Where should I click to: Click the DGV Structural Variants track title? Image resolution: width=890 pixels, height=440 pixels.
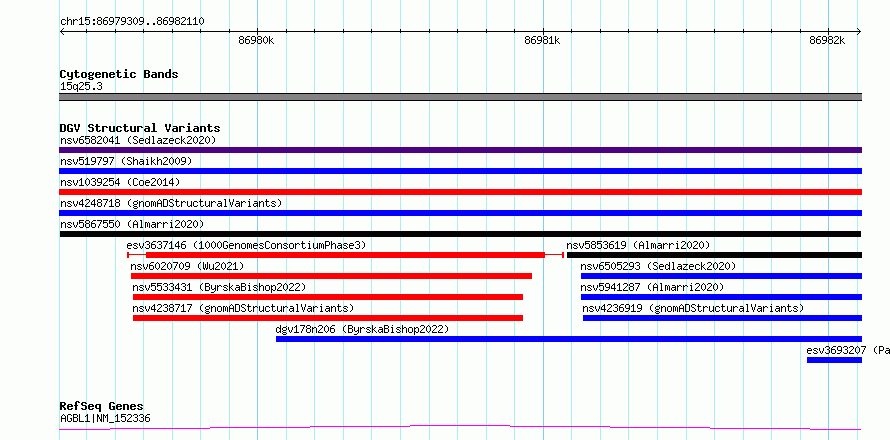click(140, 128)
